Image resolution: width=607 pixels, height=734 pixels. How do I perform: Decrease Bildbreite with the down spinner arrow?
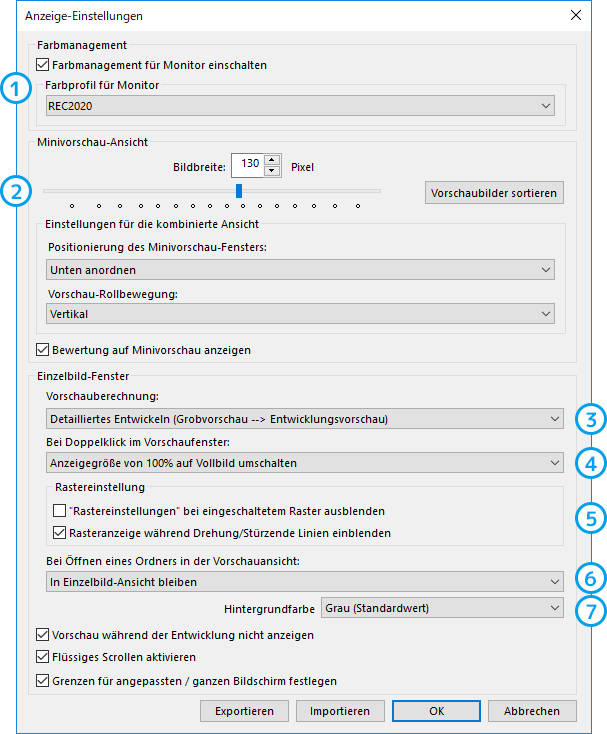[x=271, y=171]
